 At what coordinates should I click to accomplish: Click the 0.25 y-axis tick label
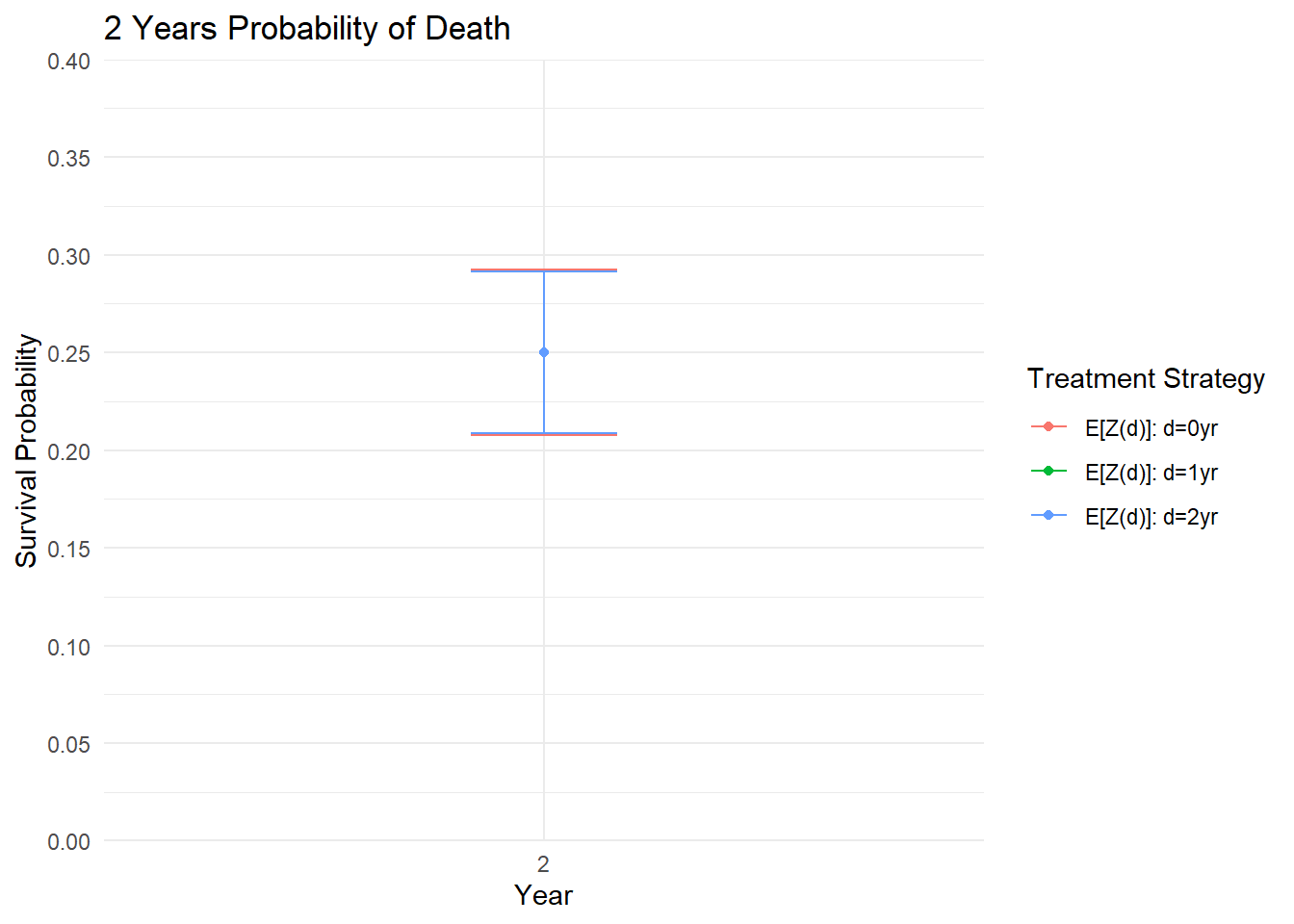pyautogui.click(x=69, y=354)
